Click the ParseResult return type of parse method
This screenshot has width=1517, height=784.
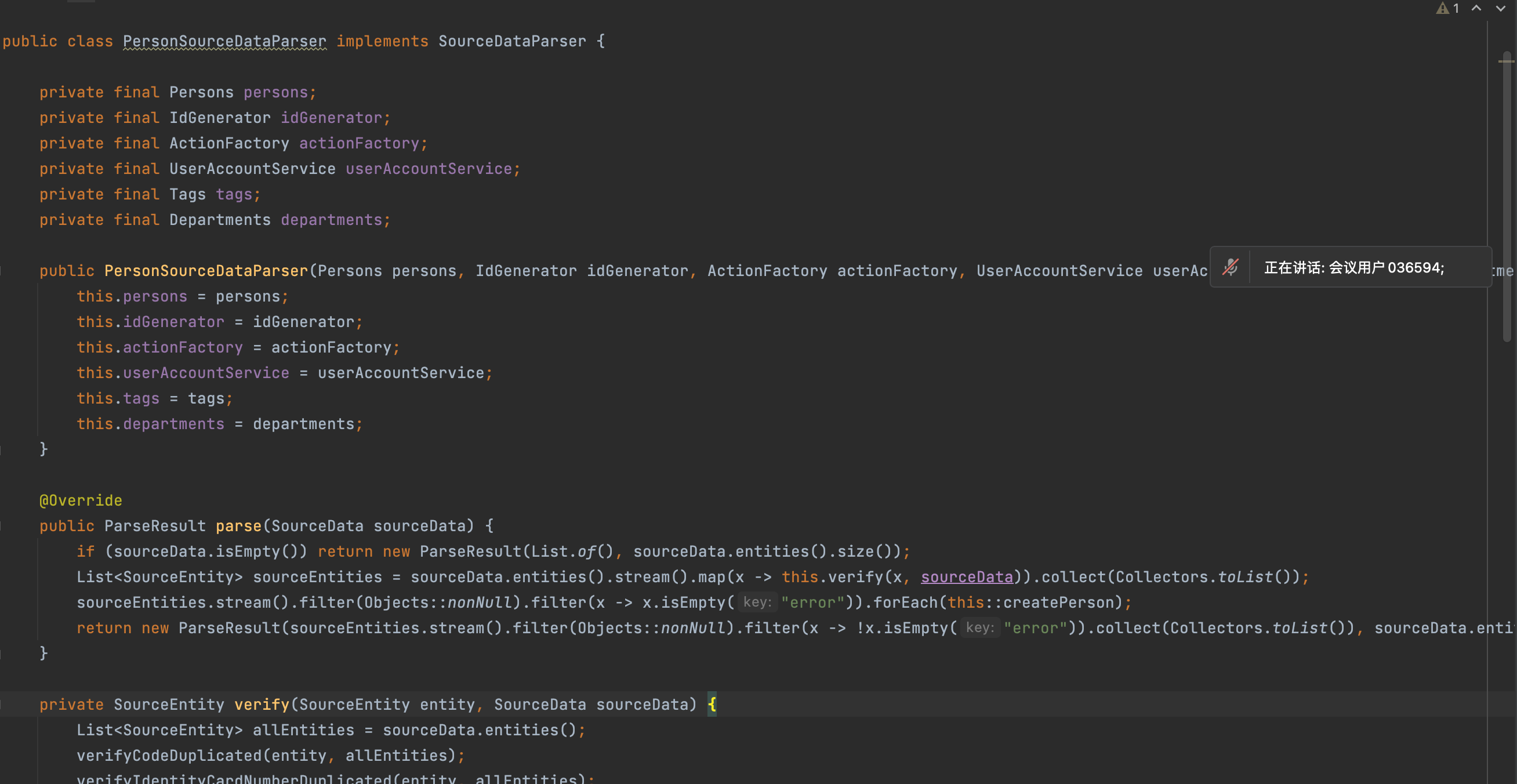click(x=155, y=526)
